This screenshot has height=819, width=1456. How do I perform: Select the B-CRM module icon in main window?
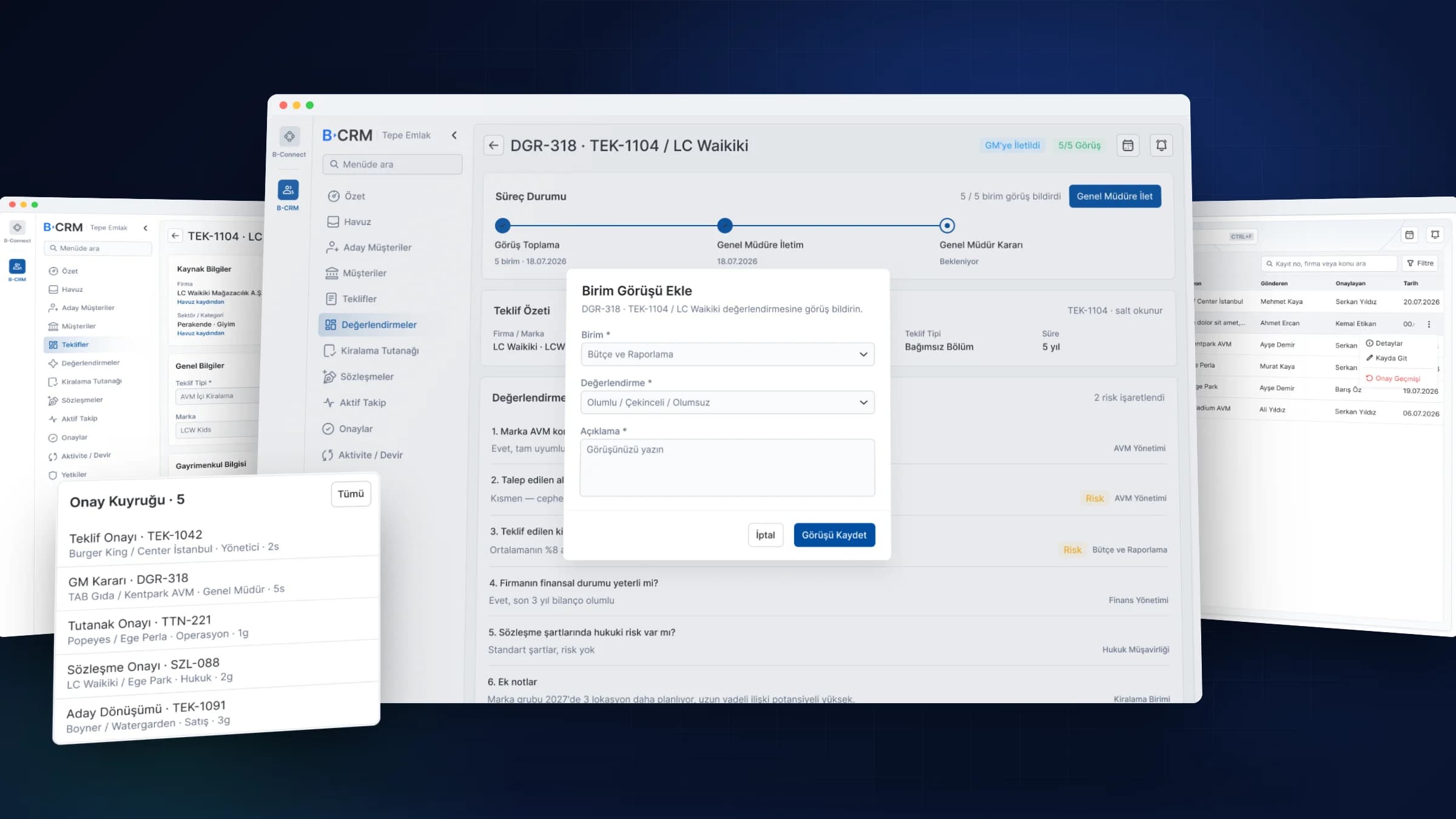tap(288, 190)
